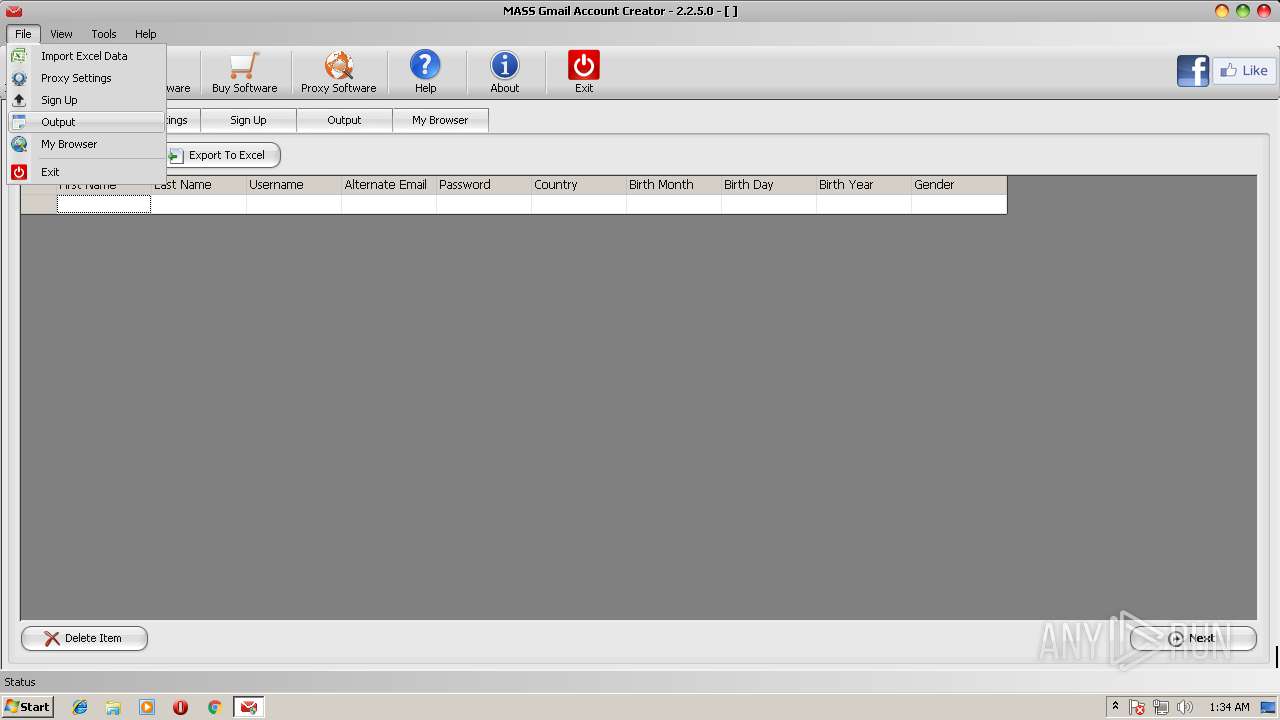The image size is (1280, 720).
Task: Switch to the Output tab
Action: tap(344, 120)
